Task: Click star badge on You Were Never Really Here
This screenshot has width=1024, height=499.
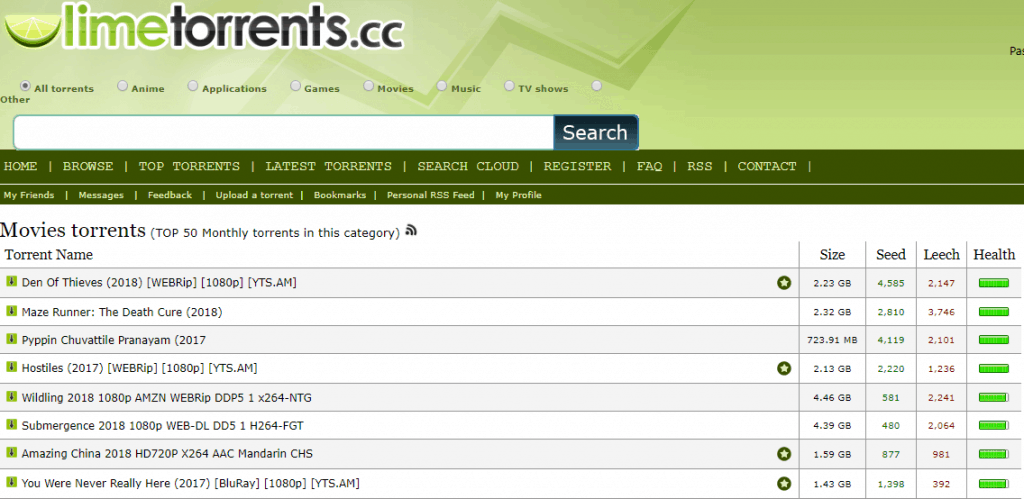Action: (x=784, y=484)
